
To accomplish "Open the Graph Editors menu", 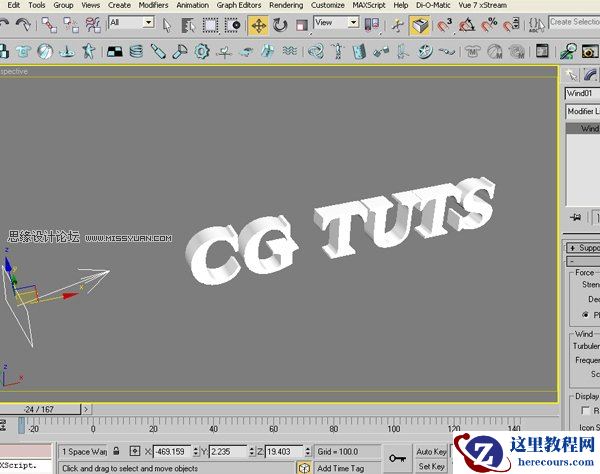I will point(239,5).
